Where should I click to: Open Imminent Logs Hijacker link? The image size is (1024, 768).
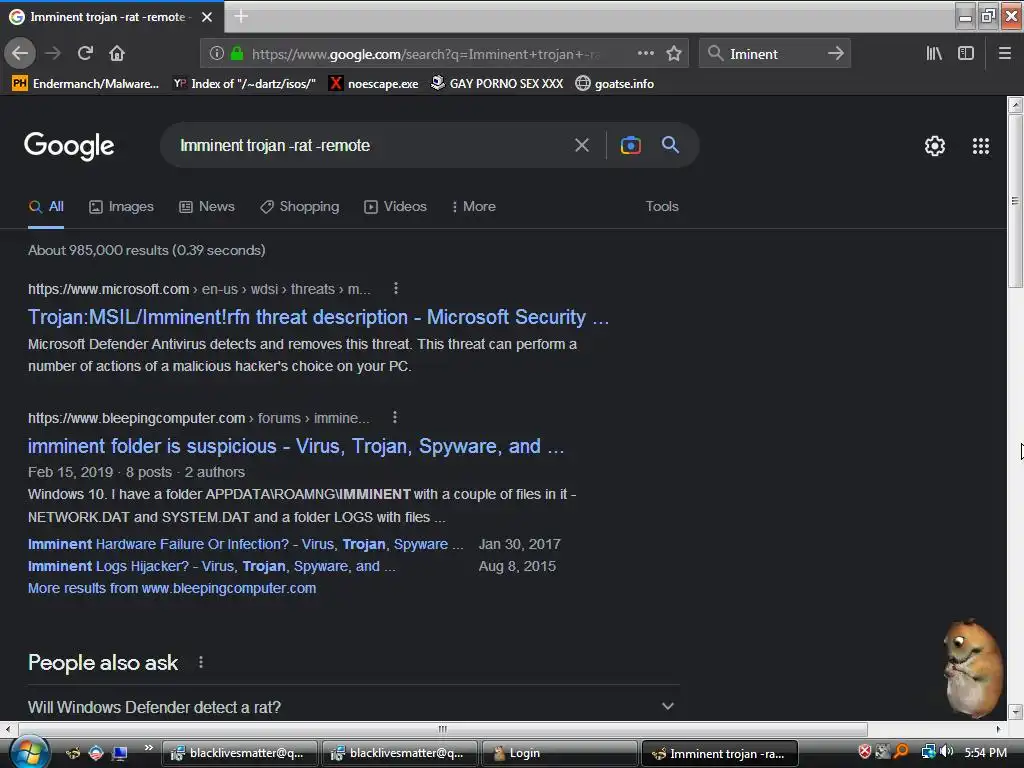pyautogui.click(x=211, y=566)
